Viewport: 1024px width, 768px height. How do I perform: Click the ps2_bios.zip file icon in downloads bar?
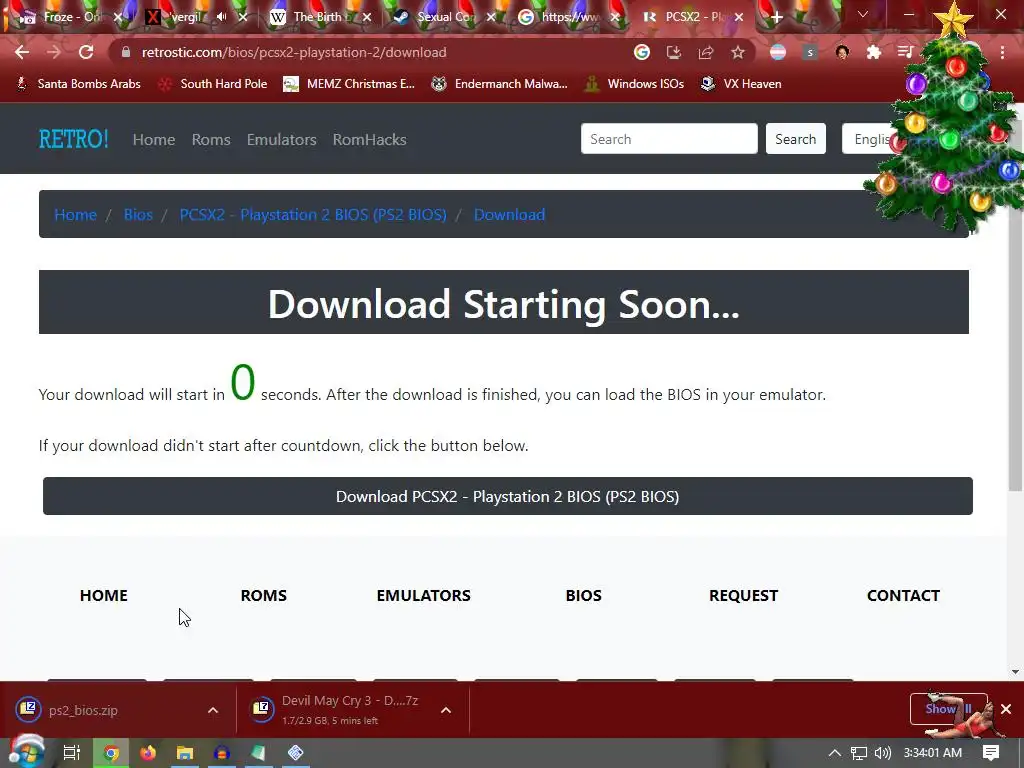pos(29,709)
